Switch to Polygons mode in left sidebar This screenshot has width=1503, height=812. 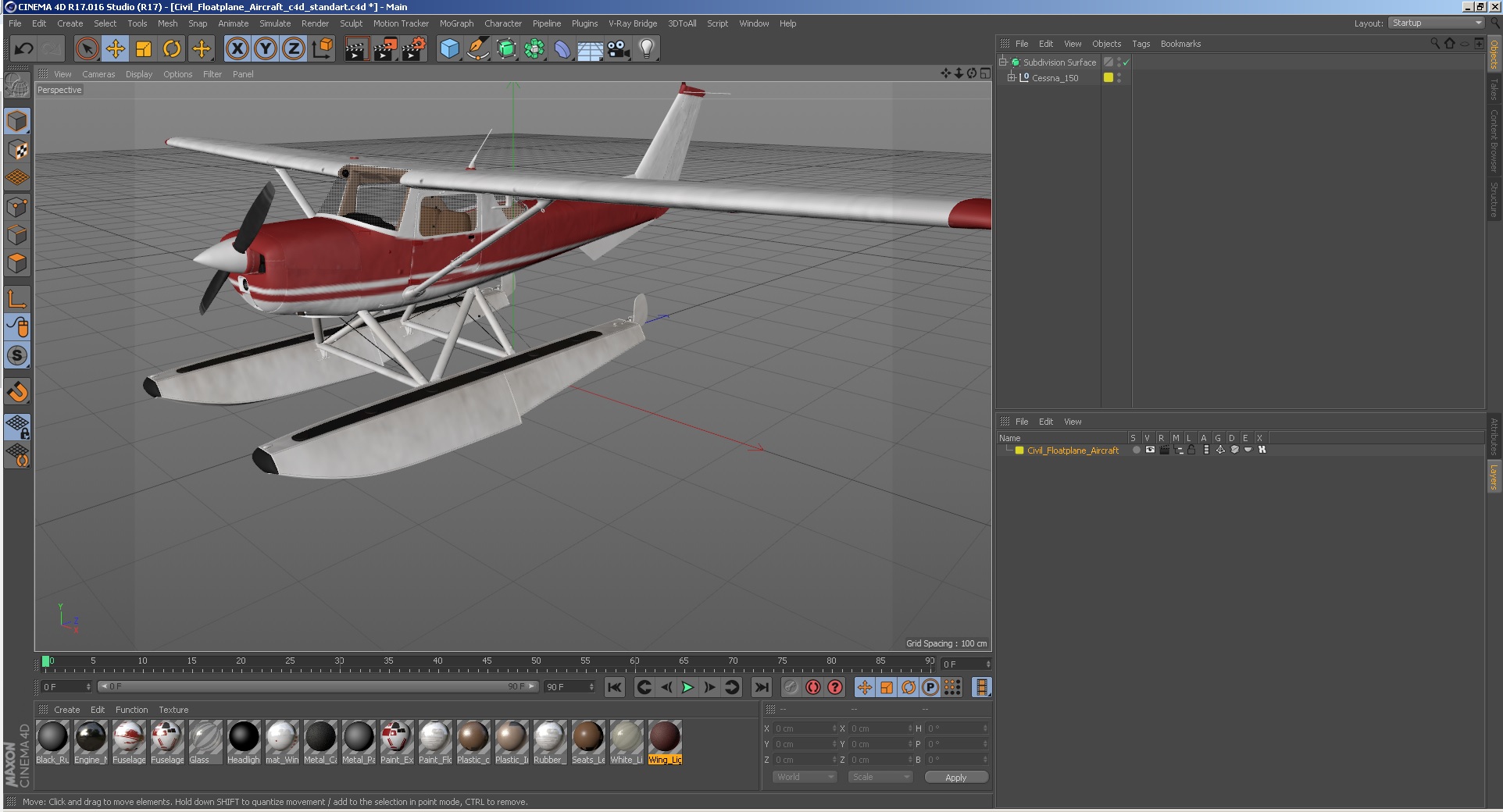[x=17, y=263]
